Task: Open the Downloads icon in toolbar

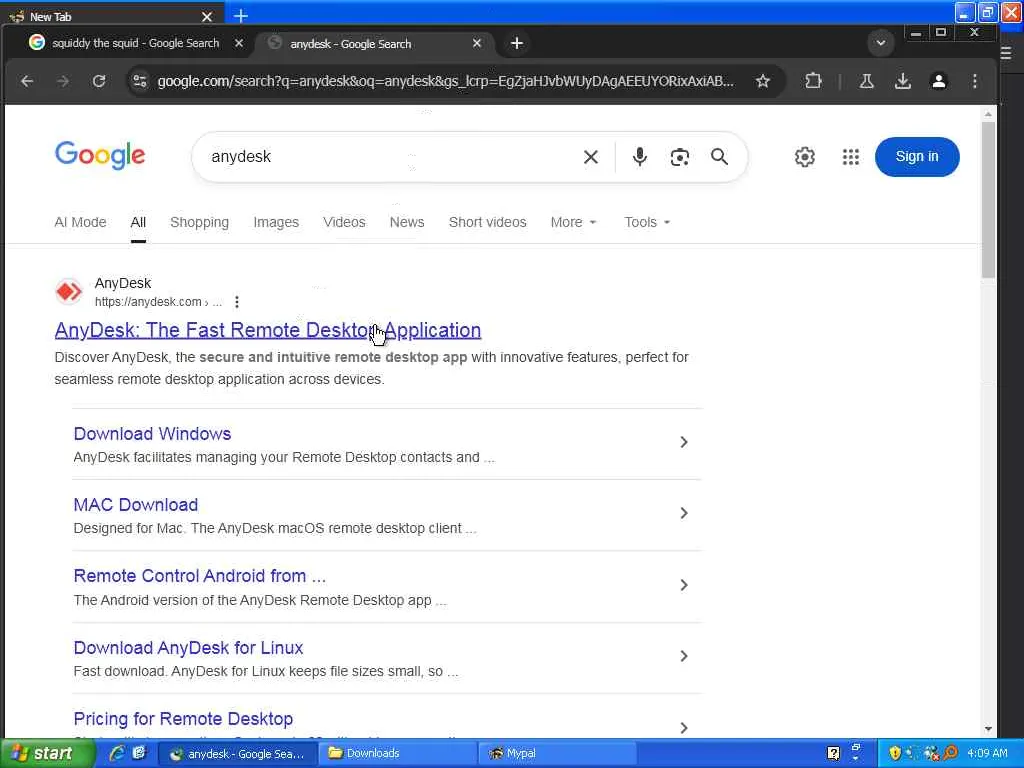Action: [903, 81]
